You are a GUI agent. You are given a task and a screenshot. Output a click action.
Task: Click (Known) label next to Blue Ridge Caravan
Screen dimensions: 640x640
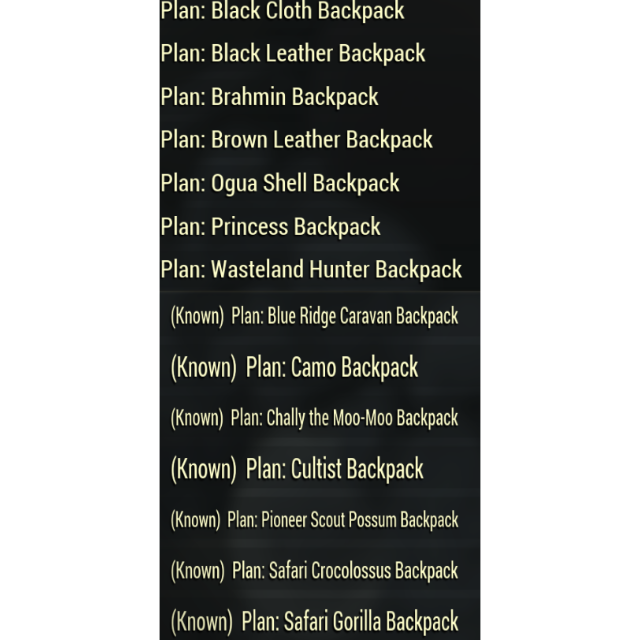[x=196, y=316]
